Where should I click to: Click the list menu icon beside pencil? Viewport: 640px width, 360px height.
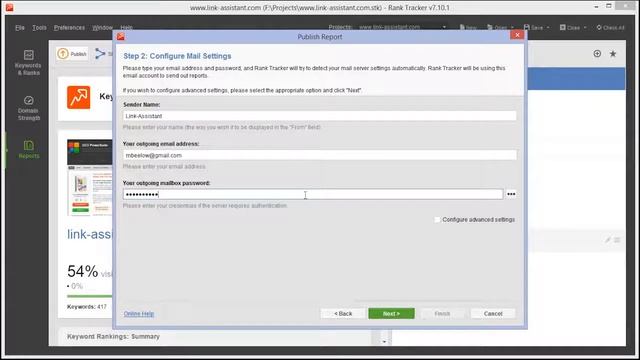tap(617, 240)
